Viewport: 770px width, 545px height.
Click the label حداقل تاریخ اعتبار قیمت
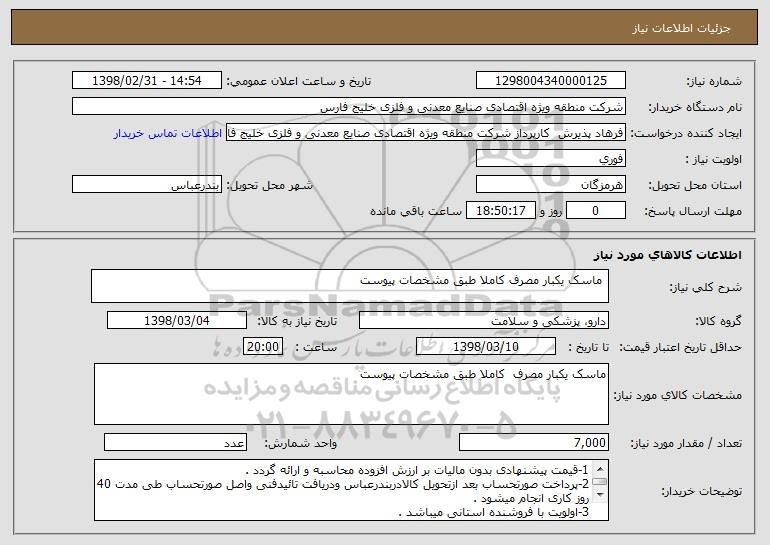(680, 348)
